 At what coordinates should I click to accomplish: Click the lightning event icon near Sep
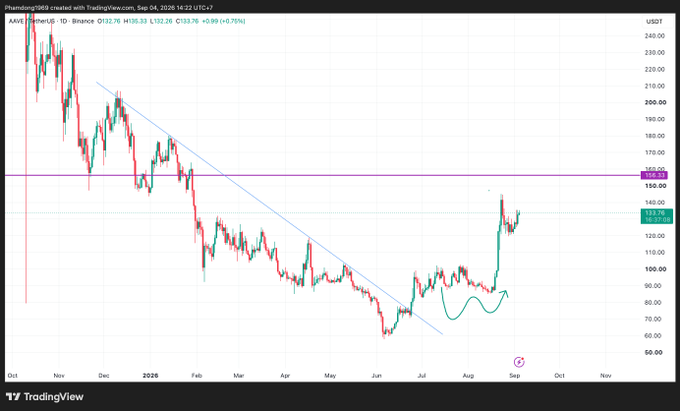[x=519, y=362]
